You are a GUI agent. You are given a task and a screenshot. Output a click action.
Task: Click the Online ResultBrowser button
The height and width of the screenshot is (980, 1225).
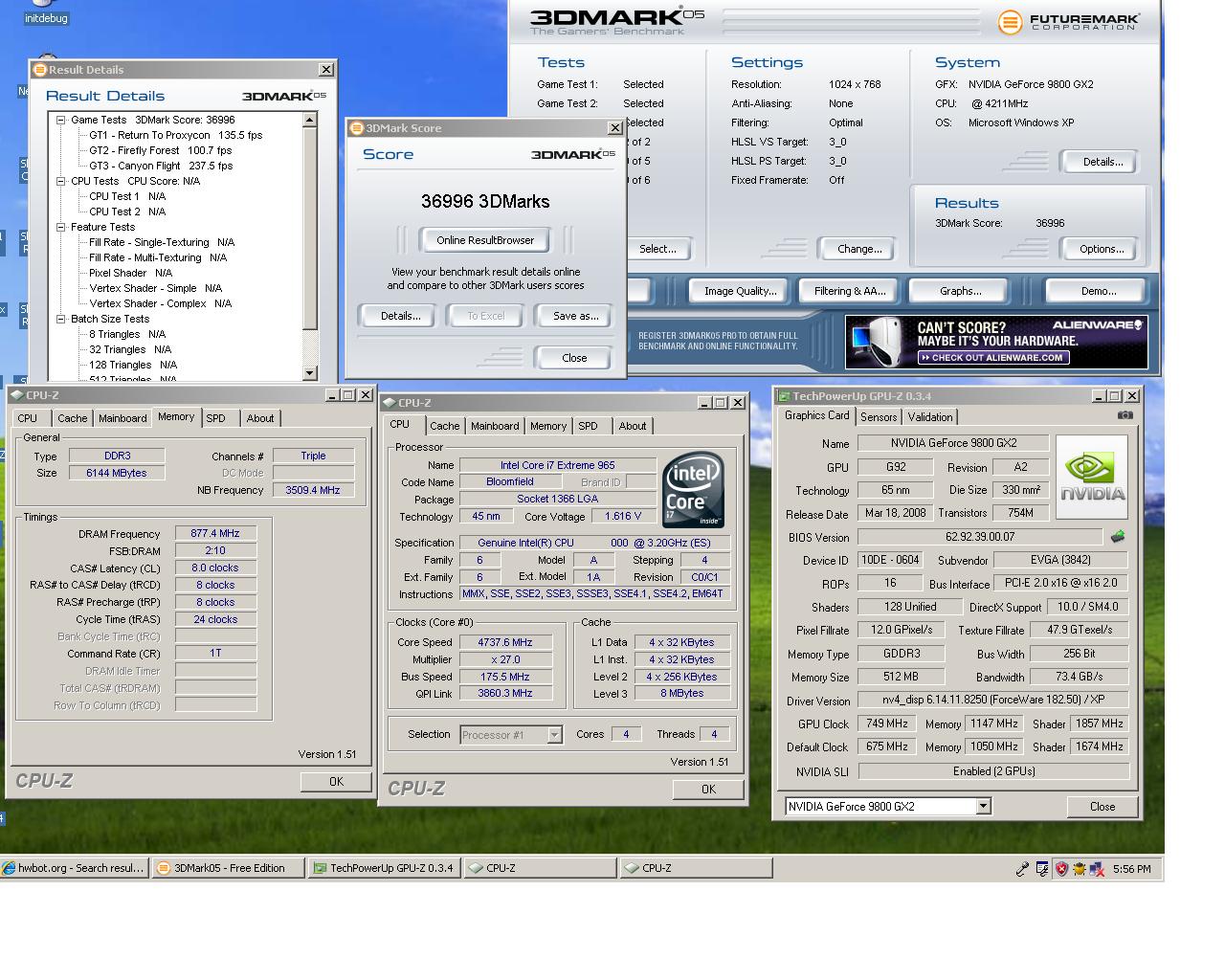tap(485, 240)
